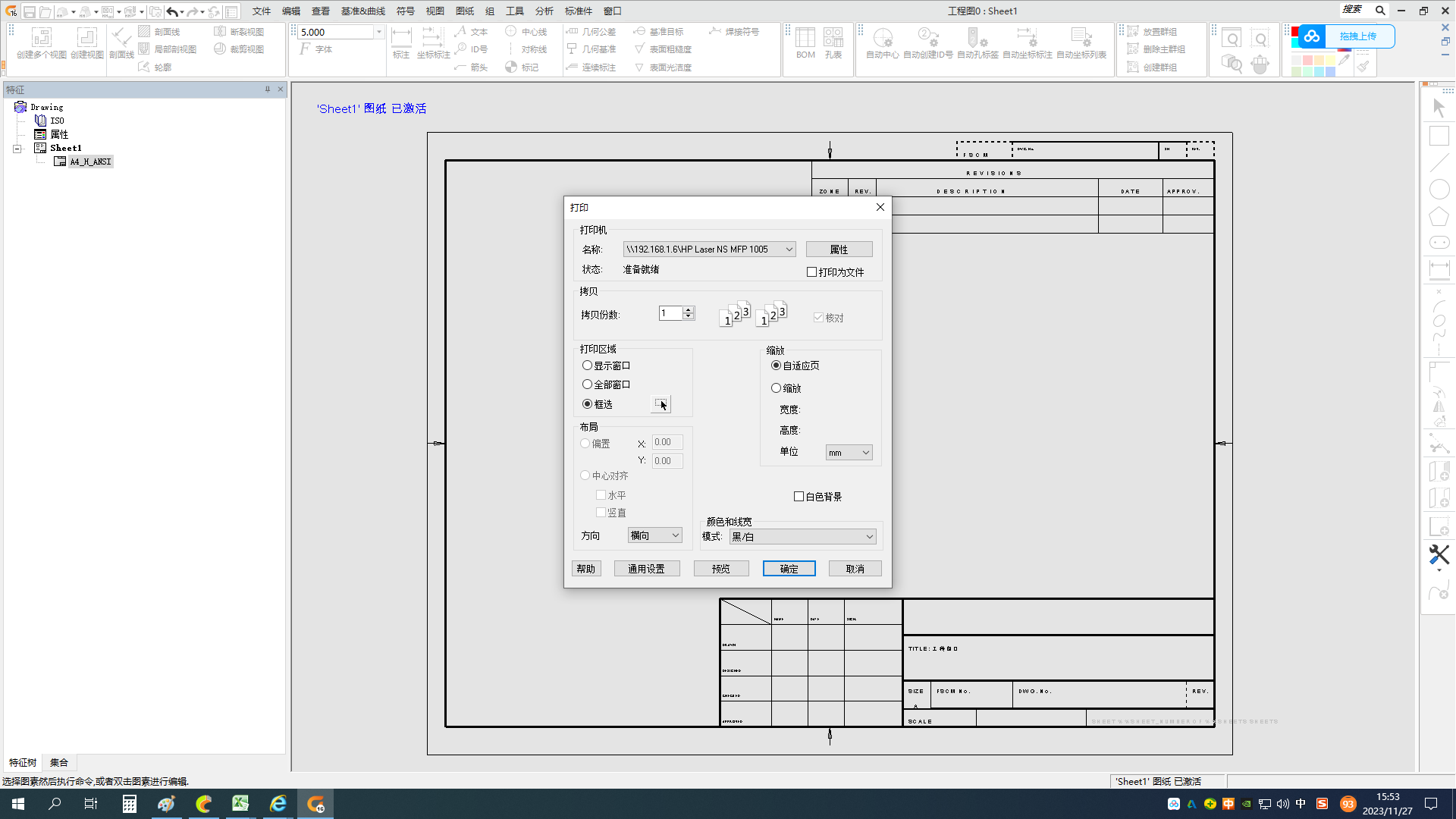This screenshot has height=819, width=1456.
Task: Click the 属性 printer properties button
Action: click(x=839, y=249)
